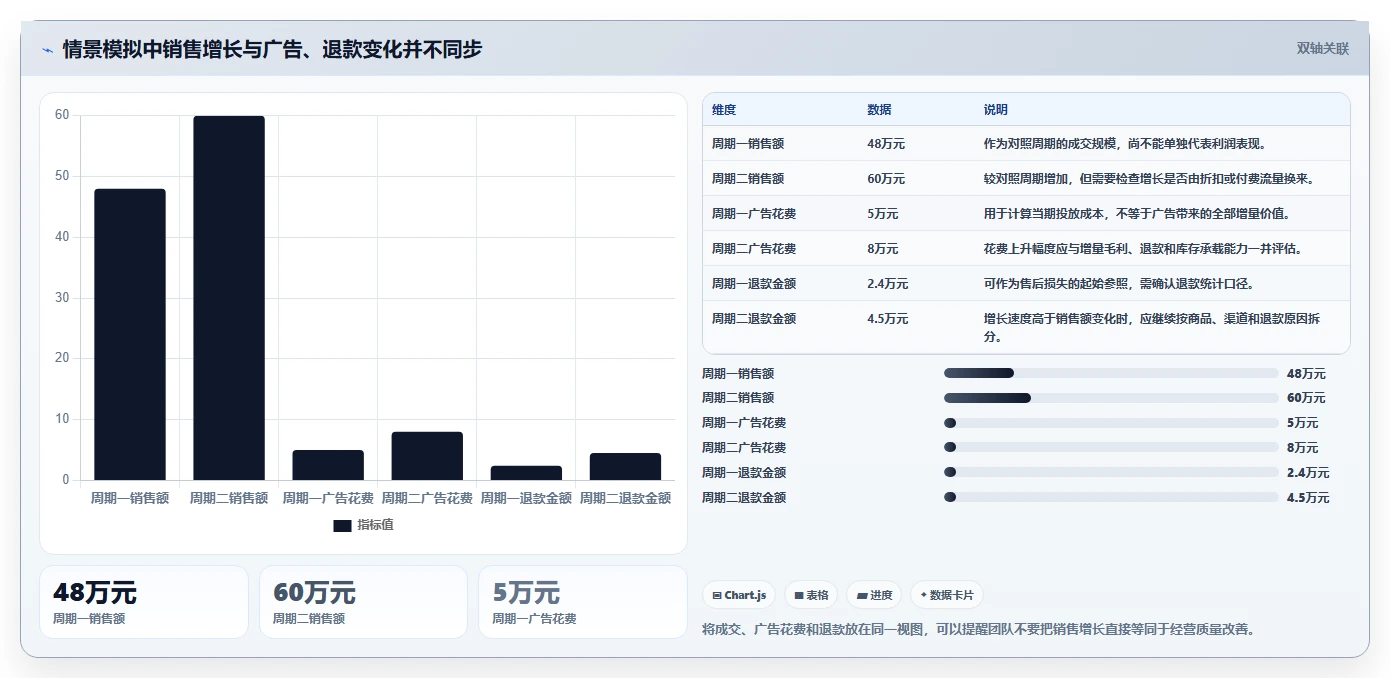
Task: Click 周期二广告花费 progress bar
Action: 1111,448
